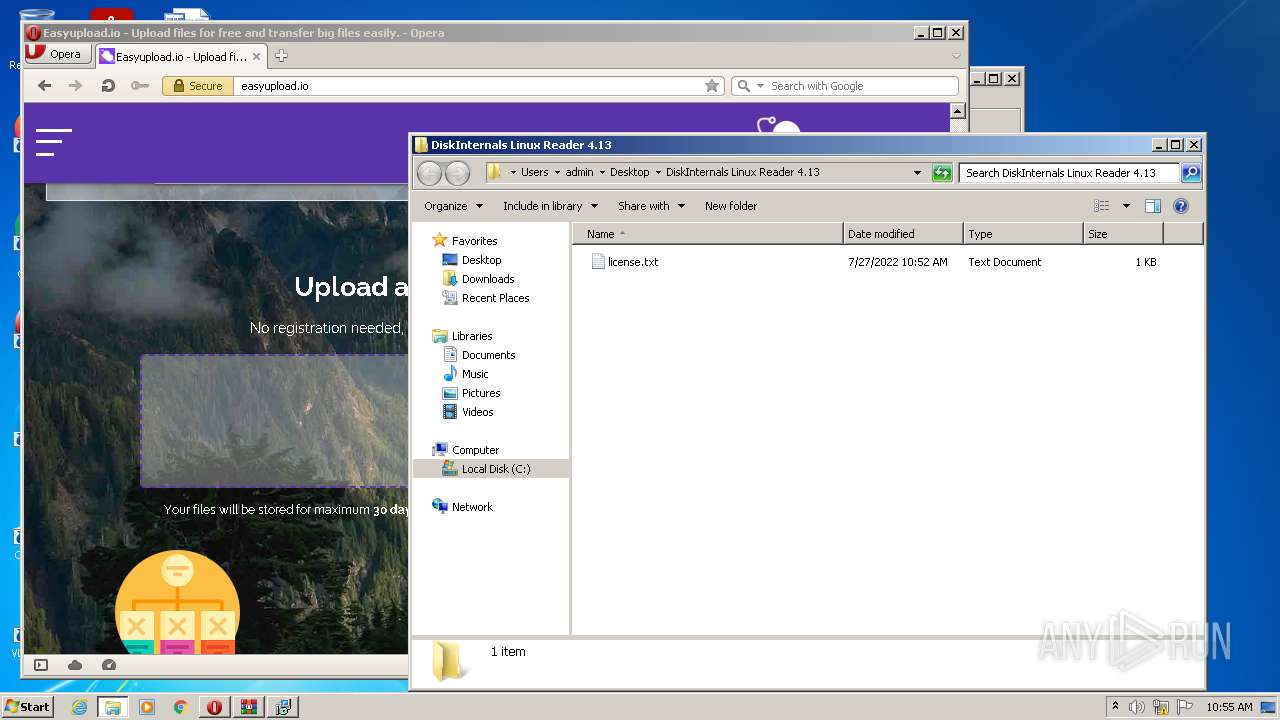Viewport: 1280px width, 720px height.
Task: Open hamburger menu on Easyupload page
Action: coord(54,142)
